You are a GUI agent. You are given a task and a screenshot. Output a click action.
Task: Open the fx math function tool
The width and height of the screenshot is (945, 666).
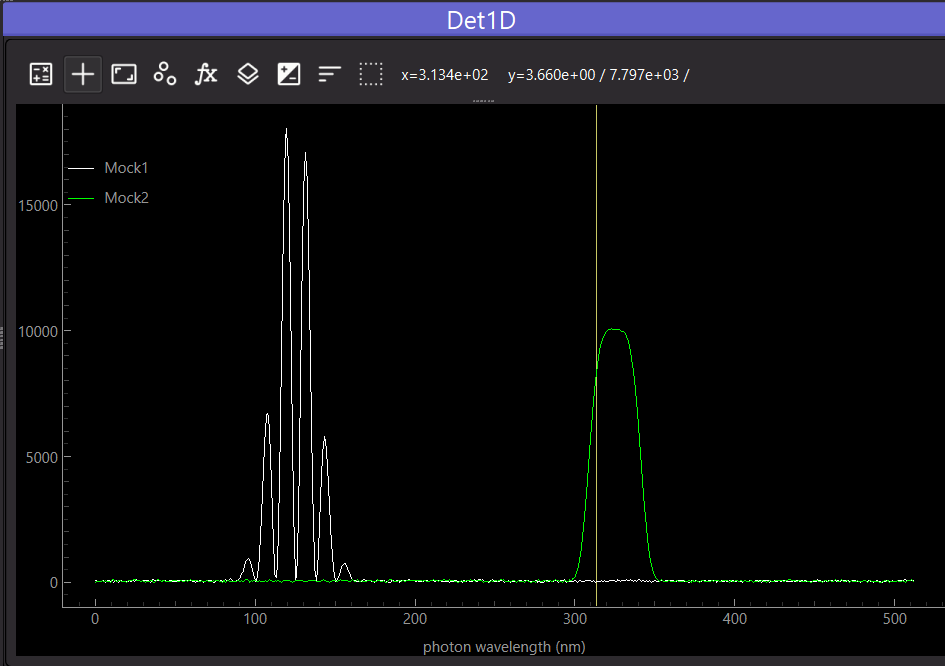click(x=206, y=74)
